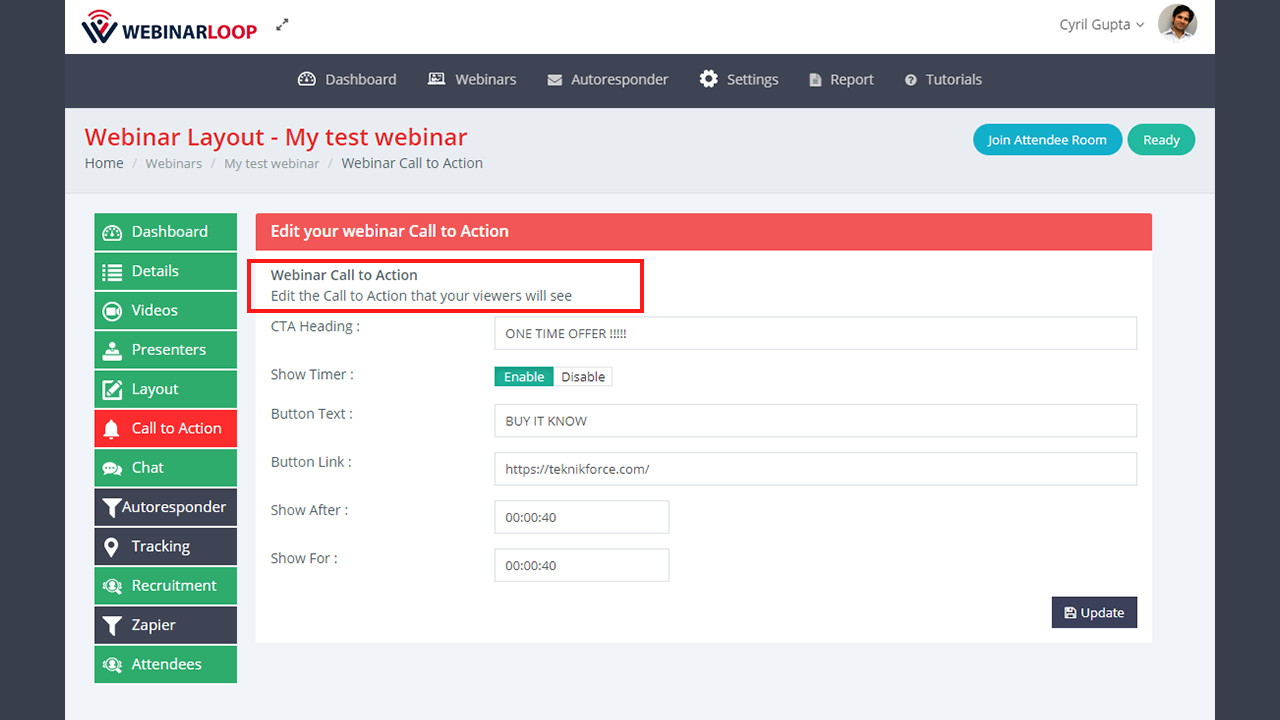Click the CTA Heading text field
1280x720 pixels.
coord(815,334)
